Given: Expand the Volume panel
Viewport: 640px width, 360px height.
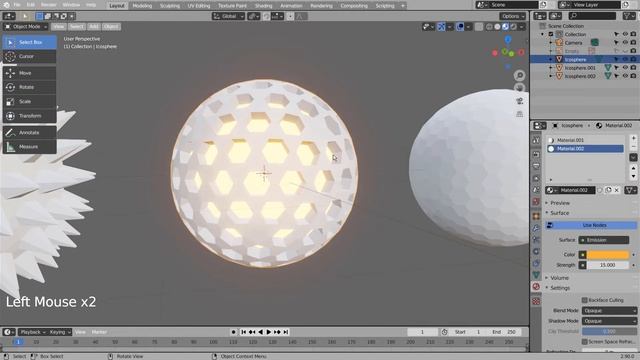Looking at the screenshot, I should pyautogui.click(x=560, y=278).
